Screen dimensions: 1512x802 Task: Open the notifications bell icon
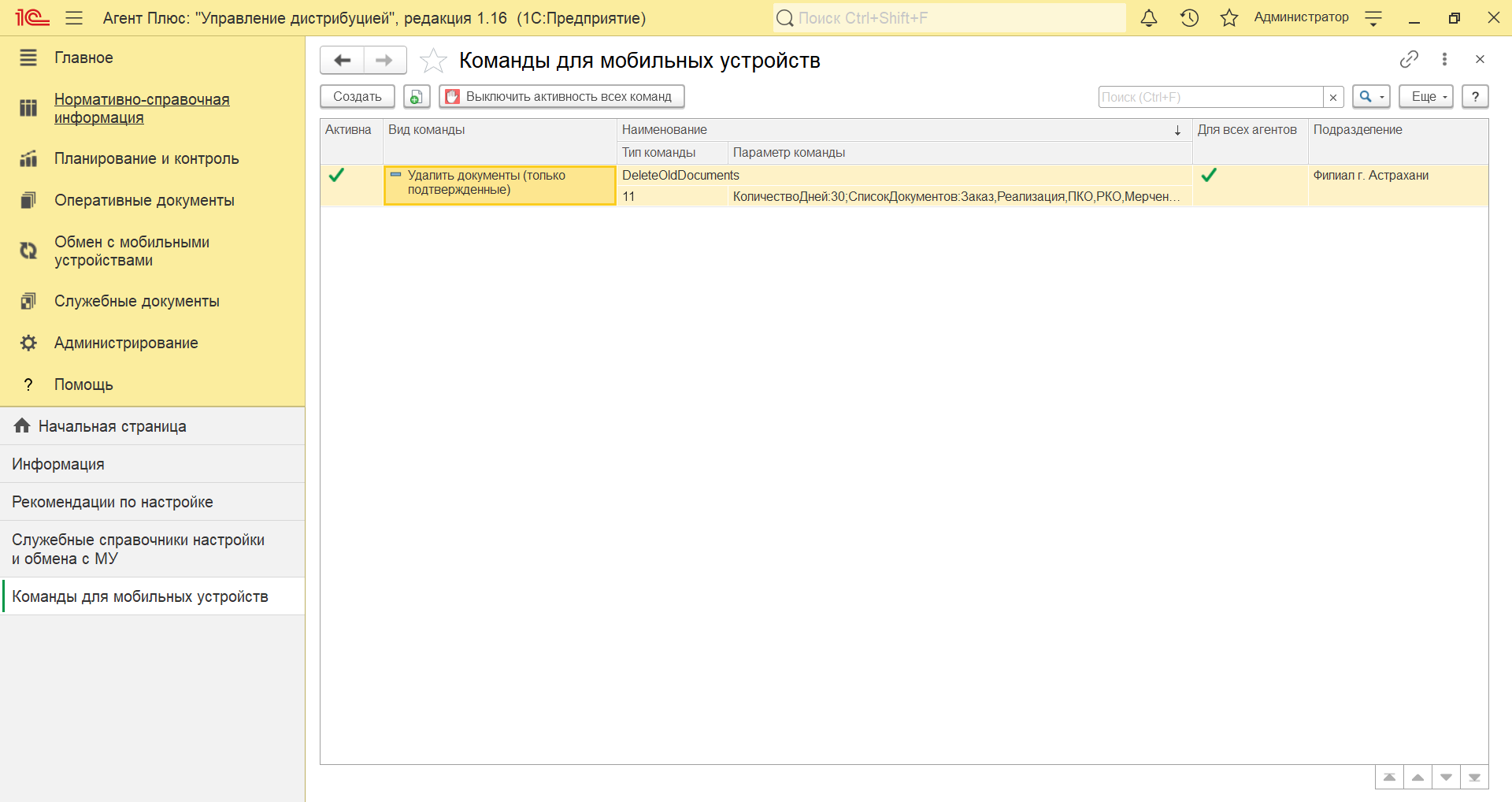coord(1149,18)
